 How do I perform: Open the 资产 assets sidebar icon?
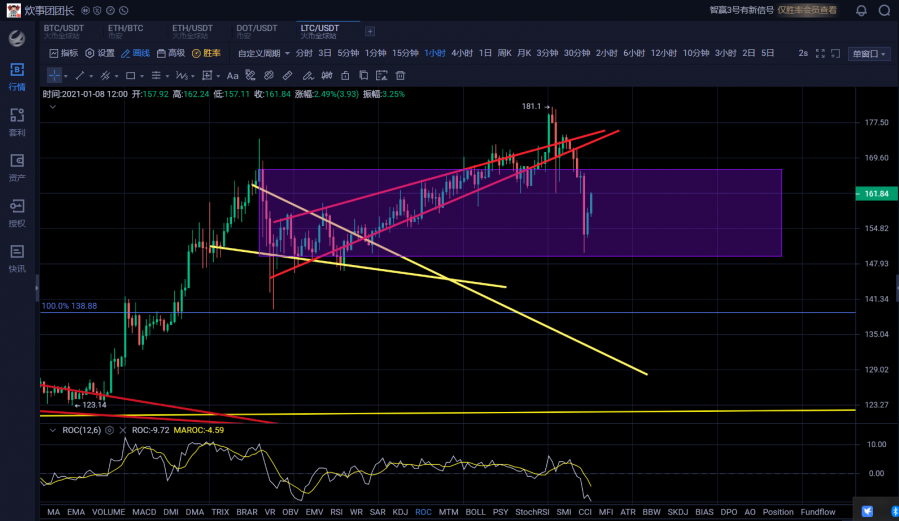[x=17, y=166]
